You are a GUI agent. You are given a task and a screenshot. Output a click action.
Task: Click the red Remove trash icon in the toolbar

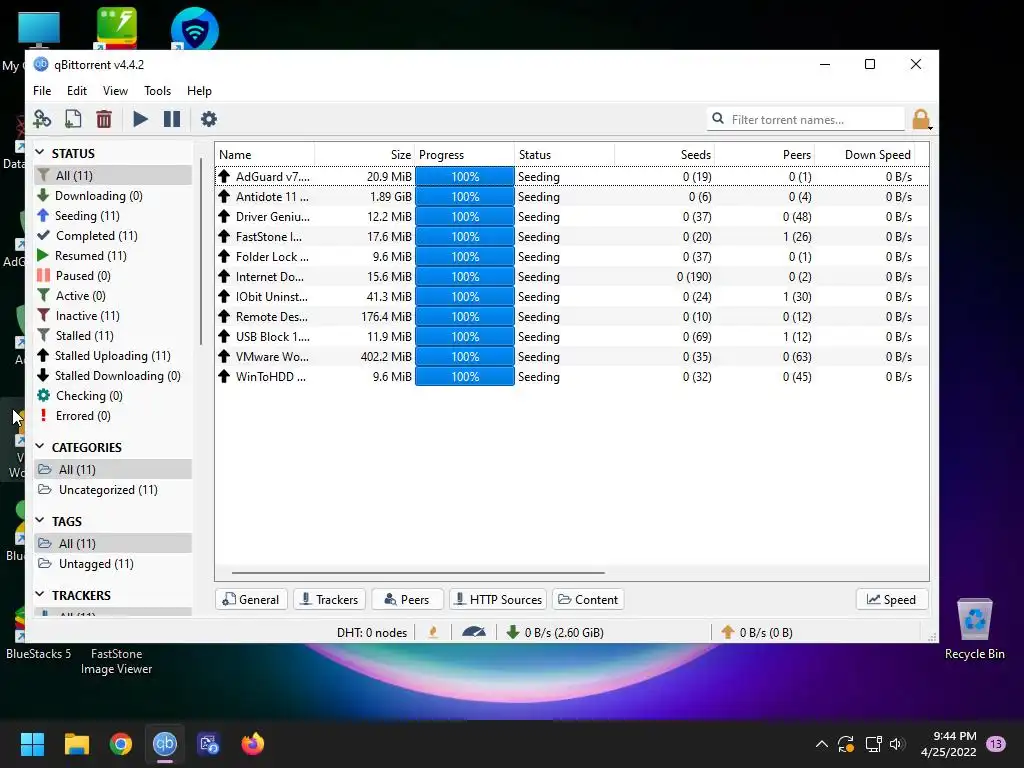(104, 119)
